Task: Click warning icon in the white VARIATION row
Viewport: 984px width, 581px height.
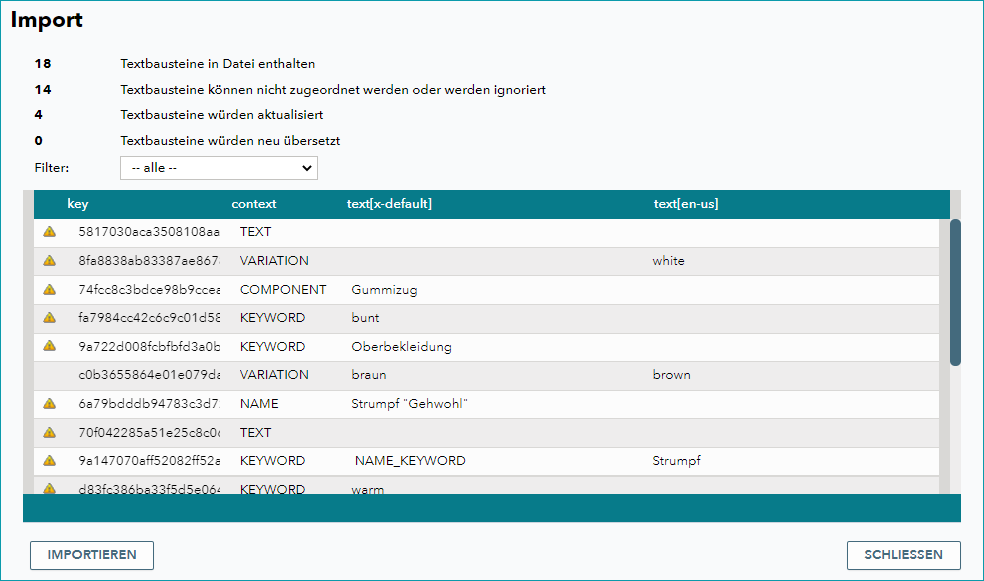Action: pyautogui.click(x=50, y=260)
